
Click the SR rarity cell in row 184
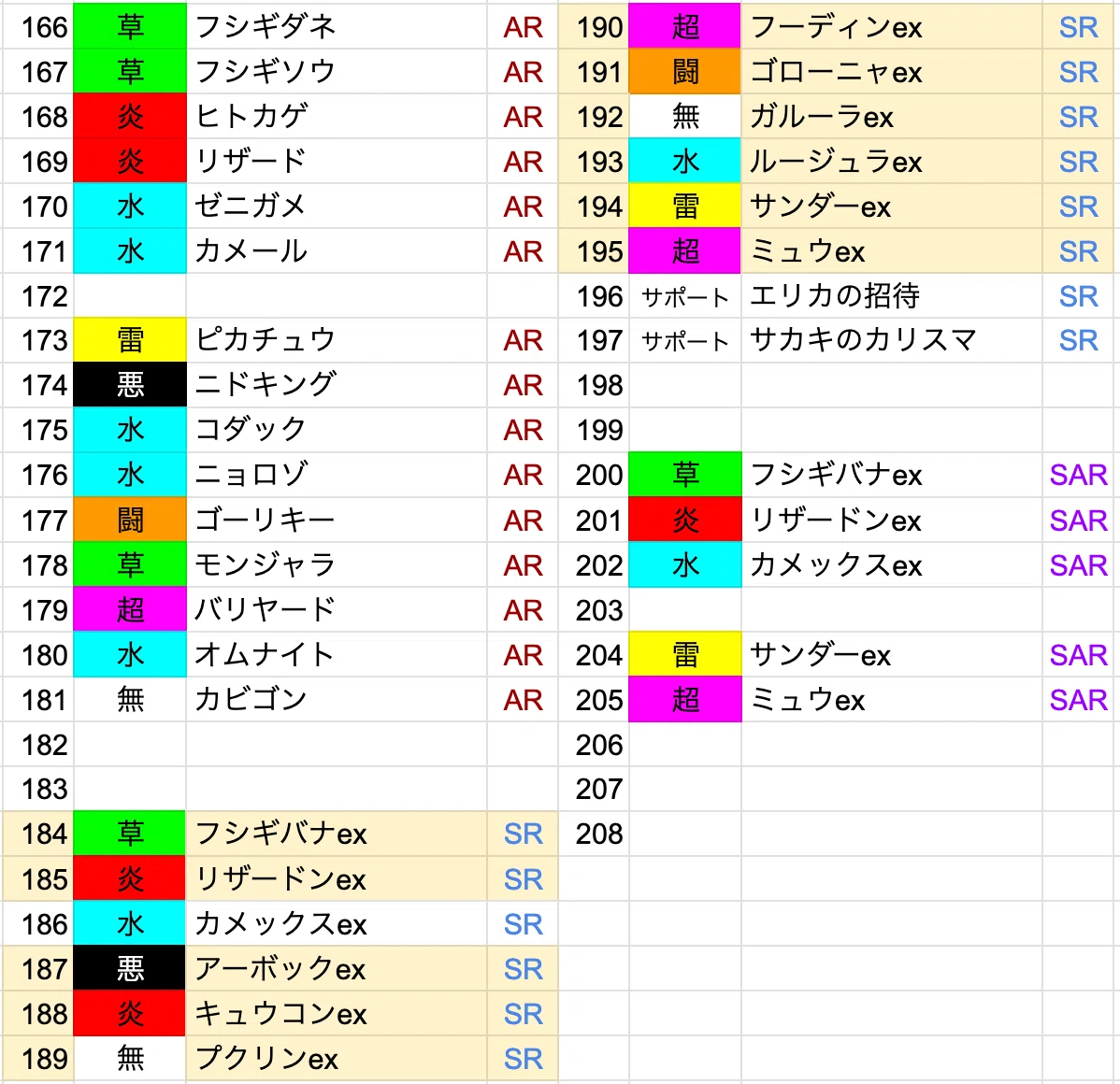[523, 834]
